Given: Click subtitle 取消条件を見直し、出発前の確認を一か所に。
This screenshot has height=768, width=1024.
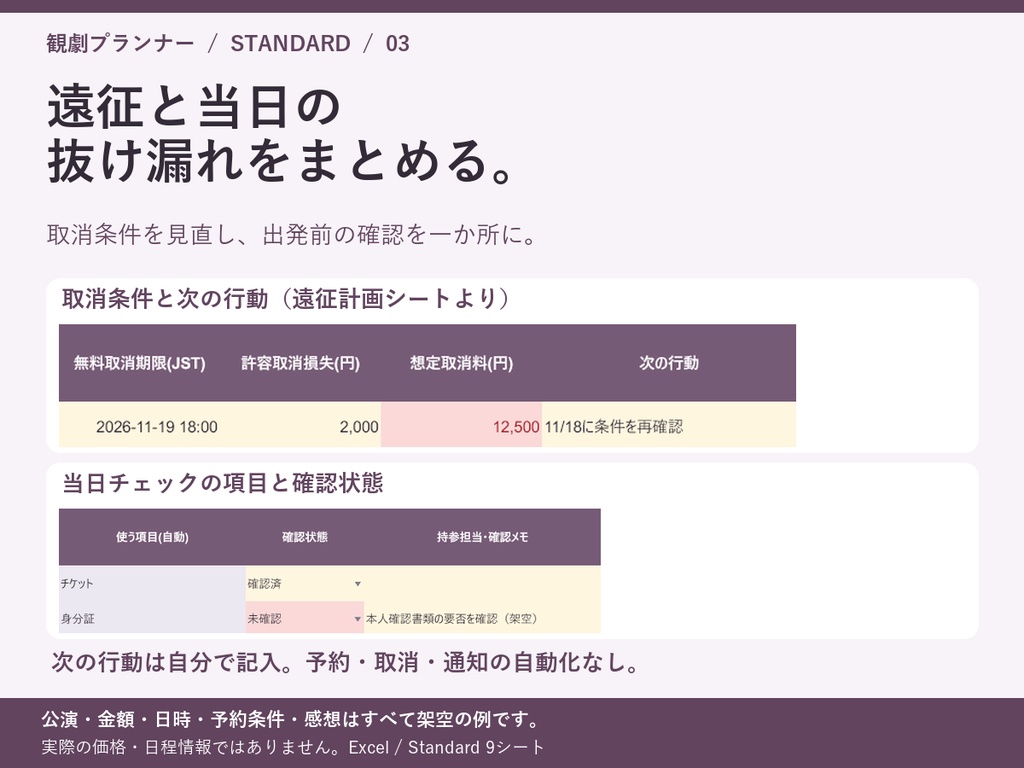Looking at the screenshot, I should [292, 234].
